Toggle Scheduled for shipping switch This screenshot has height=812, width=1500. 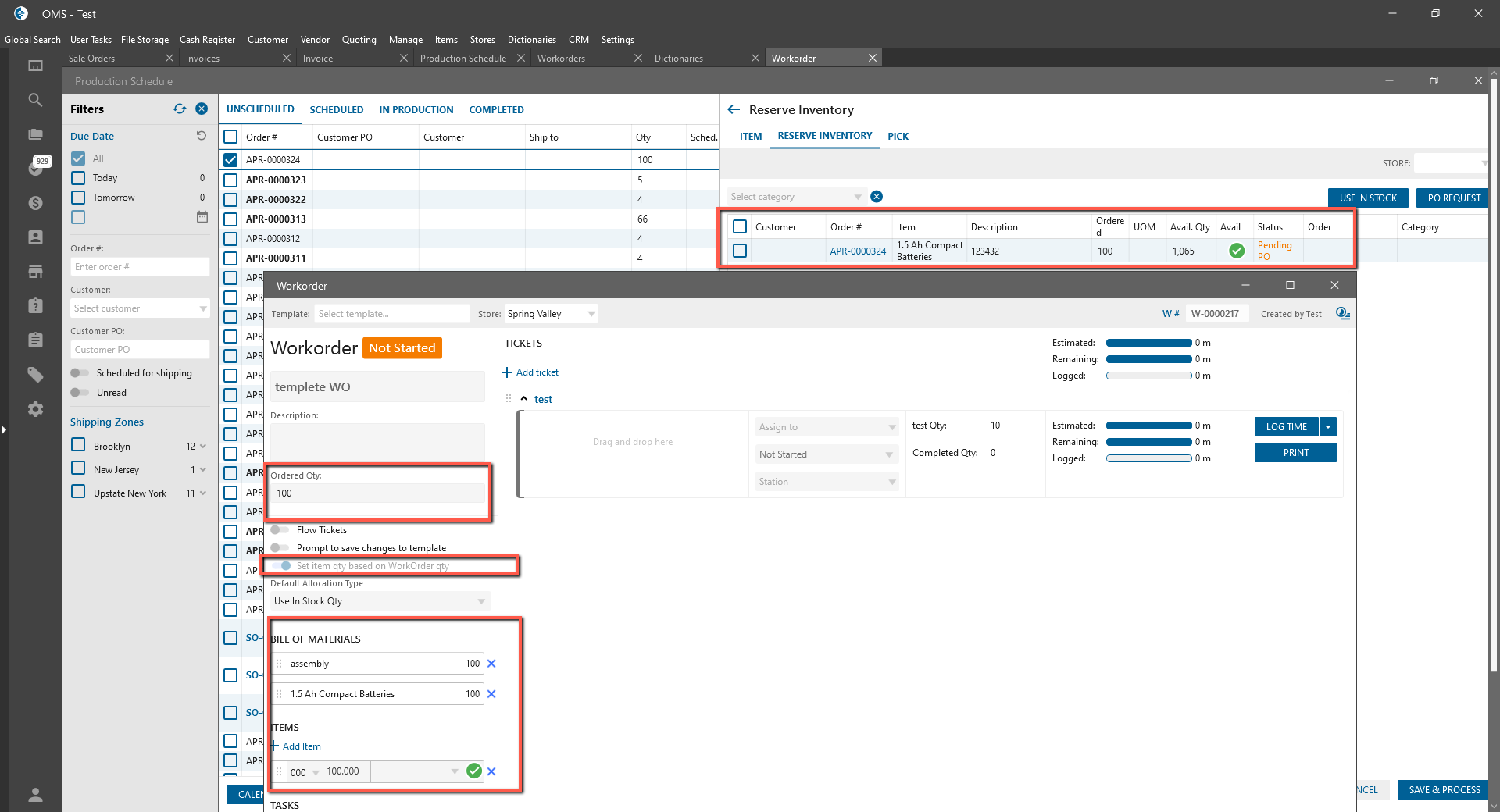(80, 373)
